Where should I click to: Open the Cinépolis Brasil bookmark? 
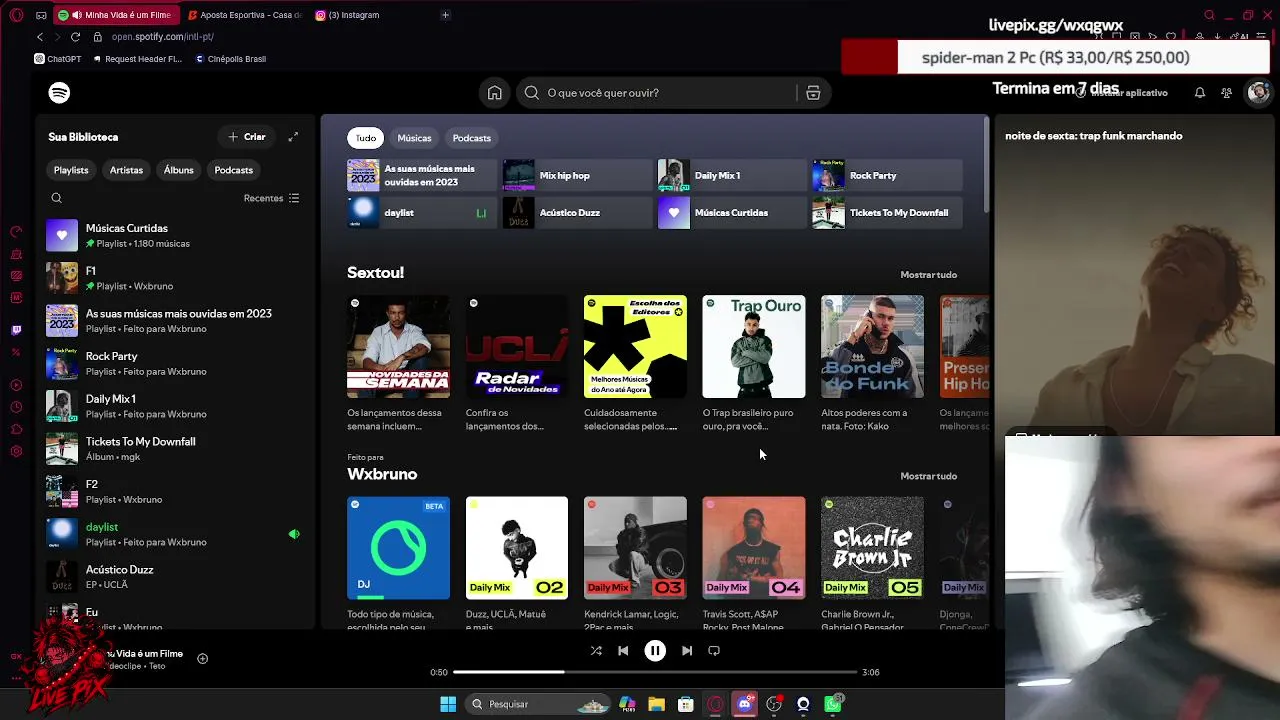click(x=229, y=59)
